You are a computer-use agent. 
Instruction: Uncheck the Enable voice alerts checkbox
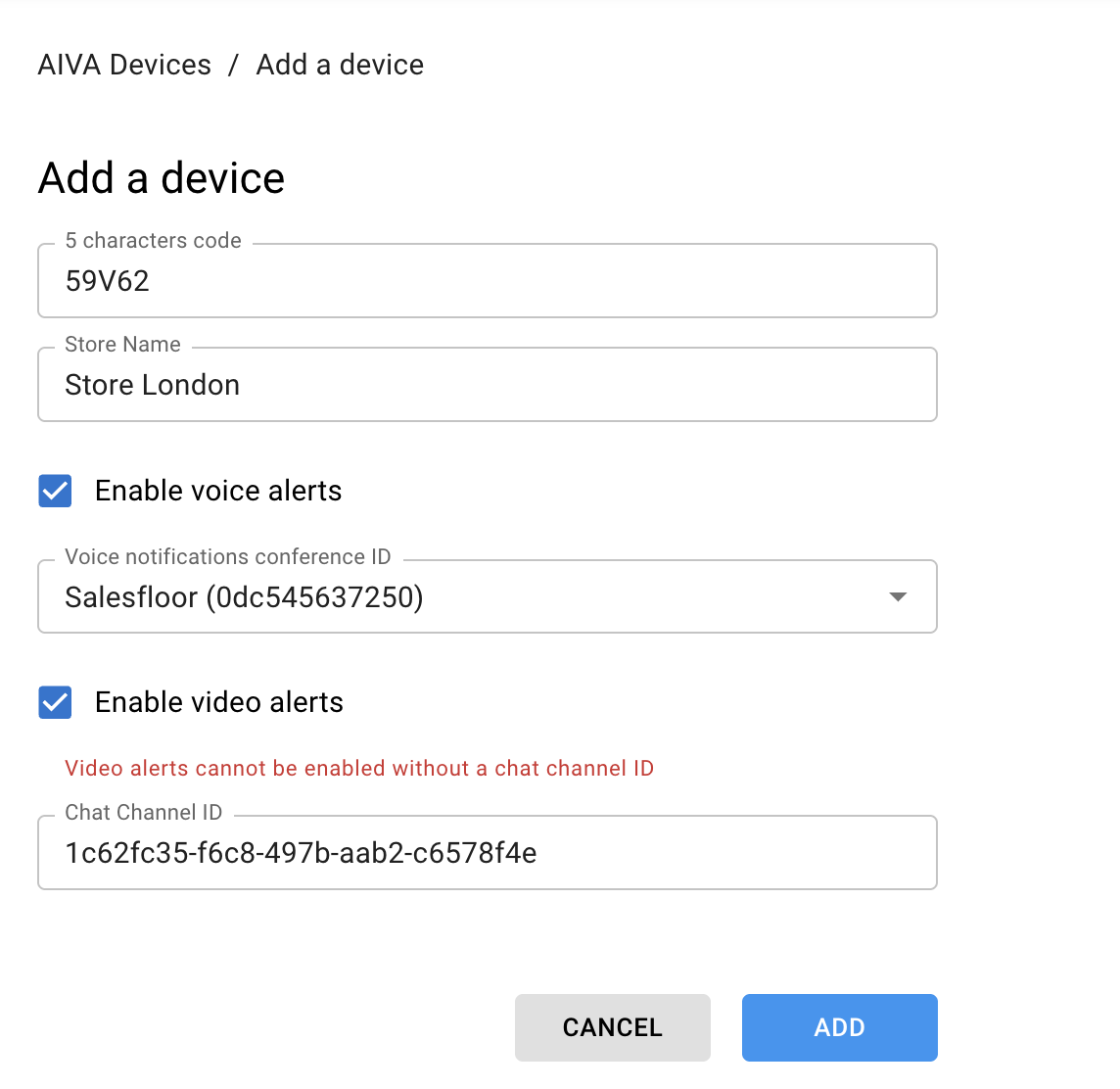pos(55,491)
